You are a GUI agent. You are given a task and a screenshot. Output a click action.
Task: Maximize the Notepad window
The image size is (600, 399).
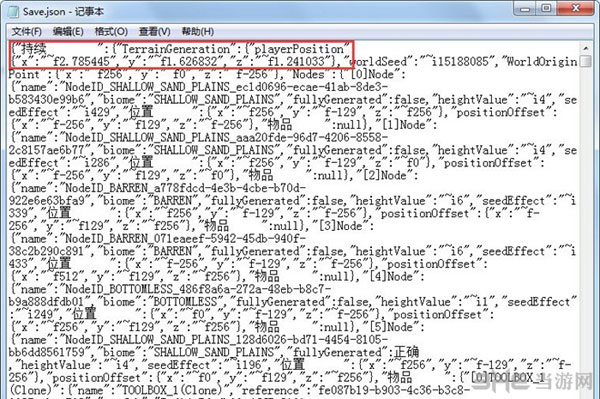[x=547, y=8]
